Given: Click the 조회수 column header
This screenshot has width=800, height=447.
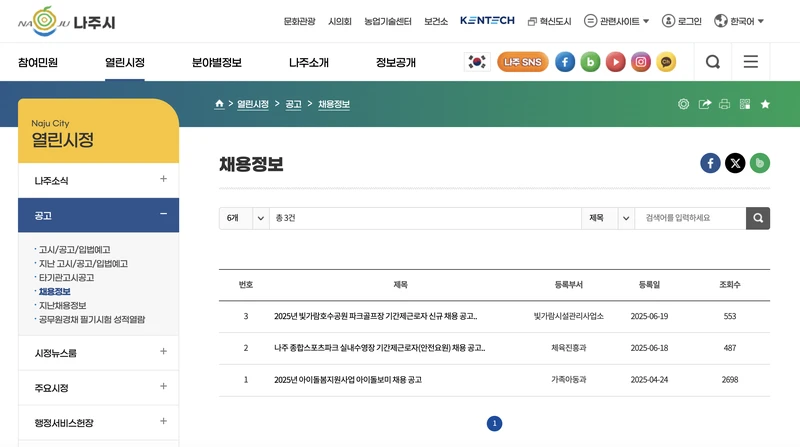Looking at the screenshot, I should point(730,285).
